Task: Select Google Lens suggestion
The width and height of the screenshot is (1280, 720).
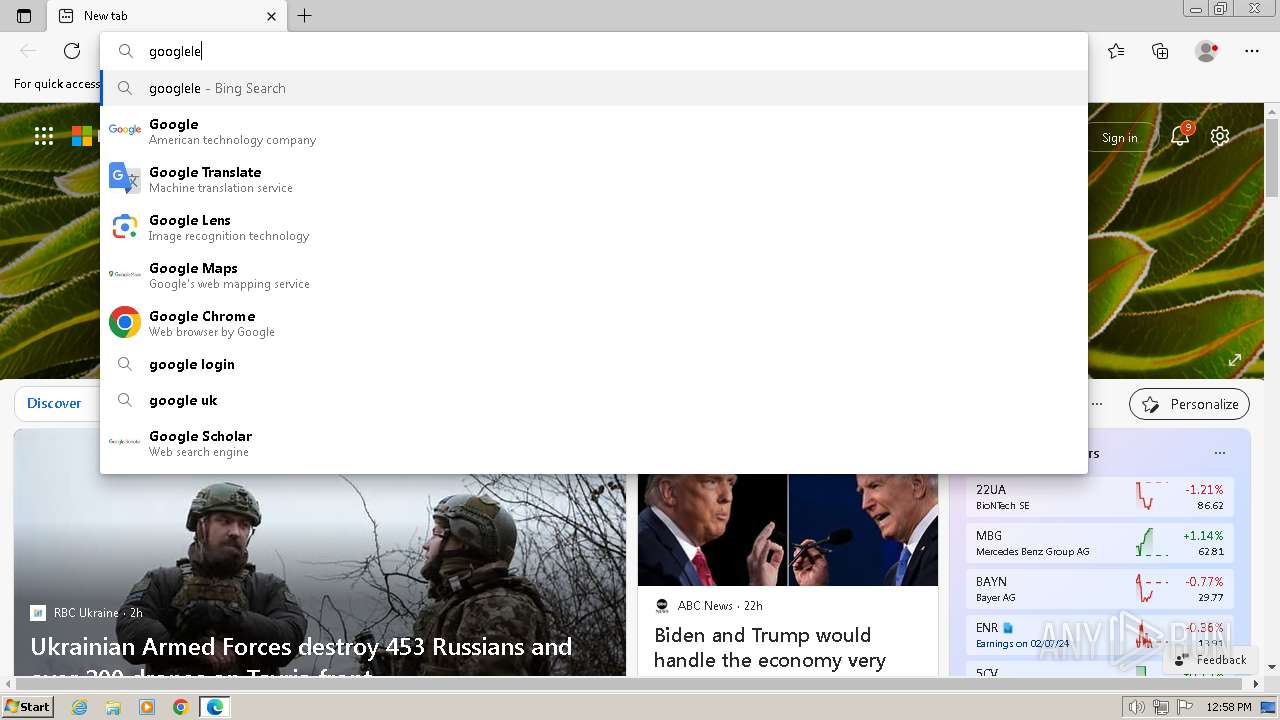Action: (594, 227)
